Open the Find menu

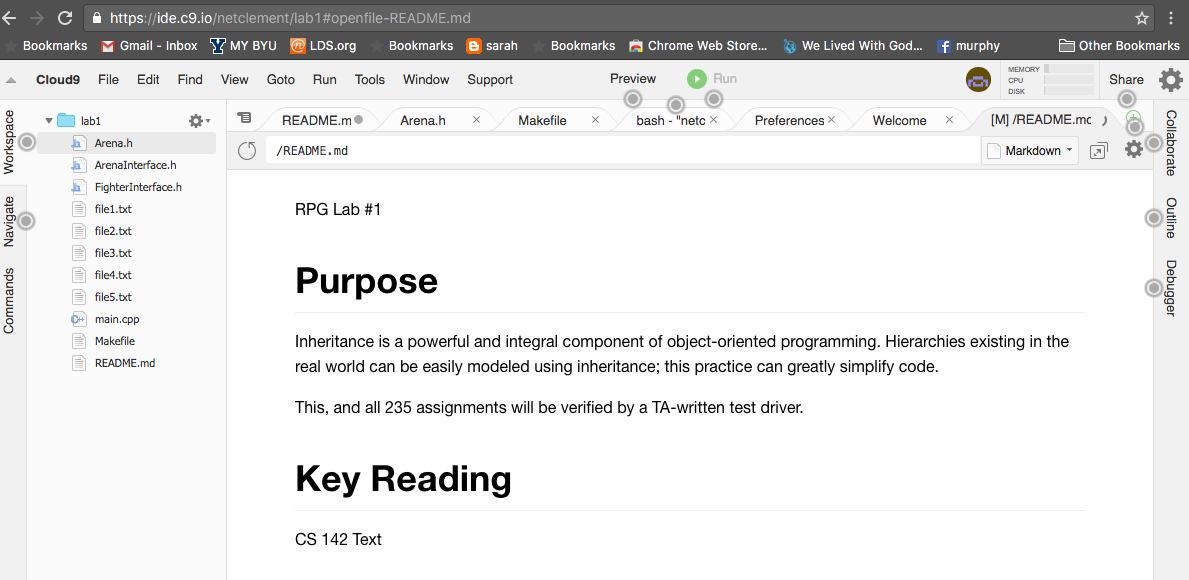tap(190, 80)
